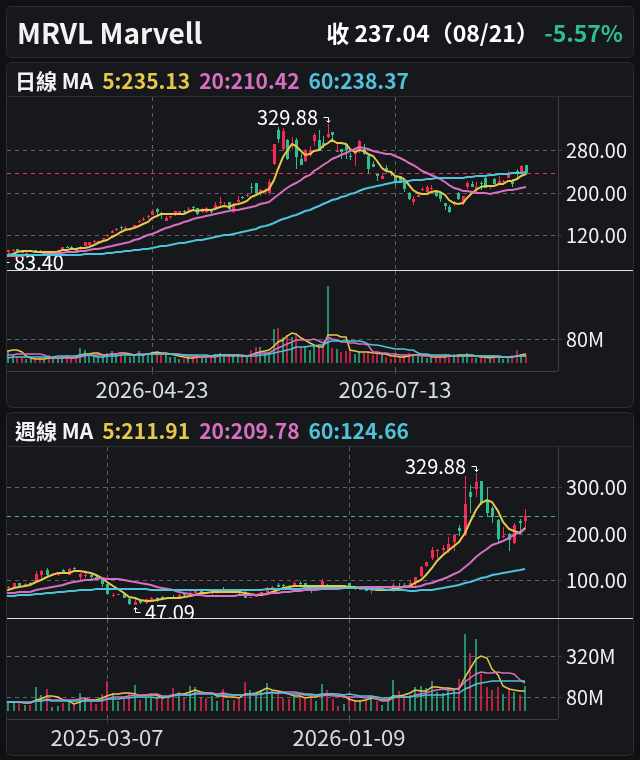Screen dimensions: 640x760
Task: Click the 300.00 axis label on weekly chart
Action: (x=596, y=488)
